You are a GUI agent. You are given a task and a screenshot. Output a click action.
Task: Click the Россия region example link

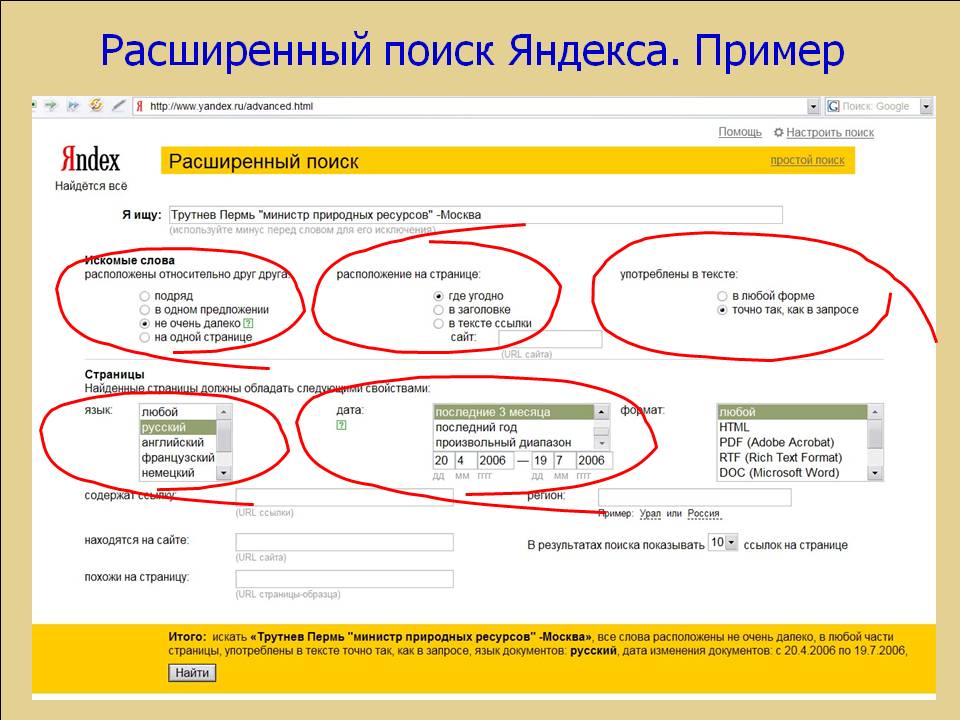(x=703, y=514)
